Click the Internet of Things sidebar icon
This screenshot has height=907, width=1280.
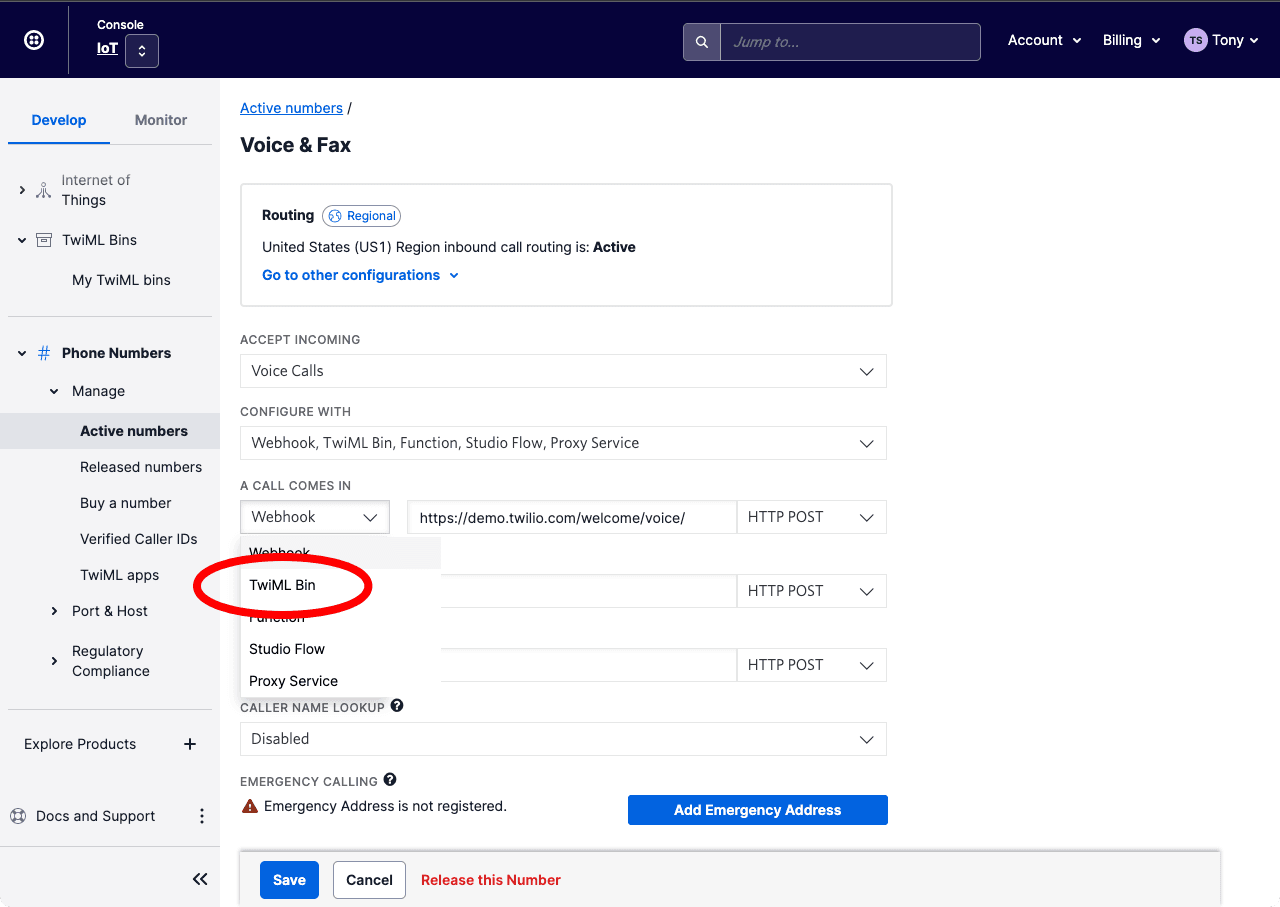point(43,190)
